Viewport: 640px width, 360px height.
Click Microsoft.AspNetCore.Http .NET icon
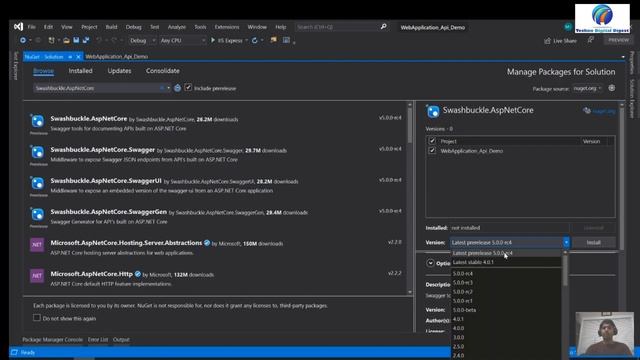[37, 276]
